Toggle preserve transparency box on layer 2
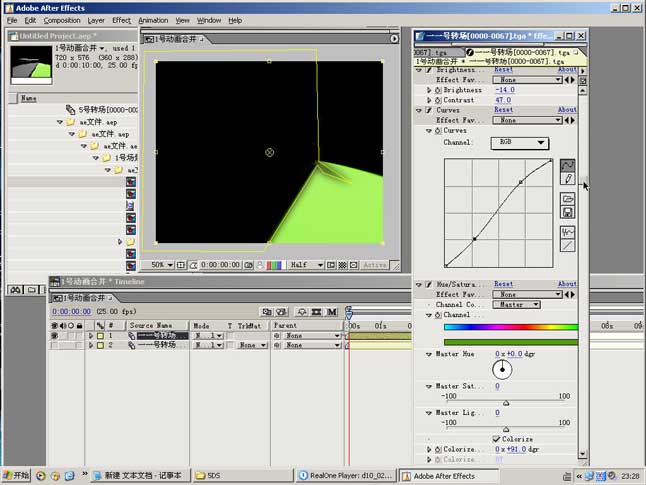The width and height of the screenshot is (646, 485). pos(229,345)
